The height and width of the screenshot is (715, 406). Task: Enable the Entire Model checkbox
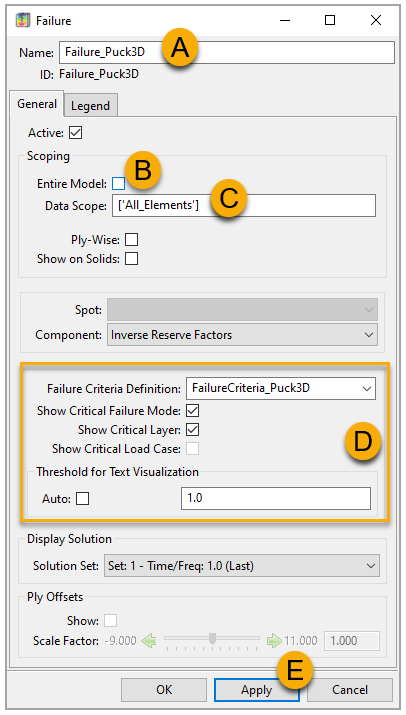tap(119, 184)
